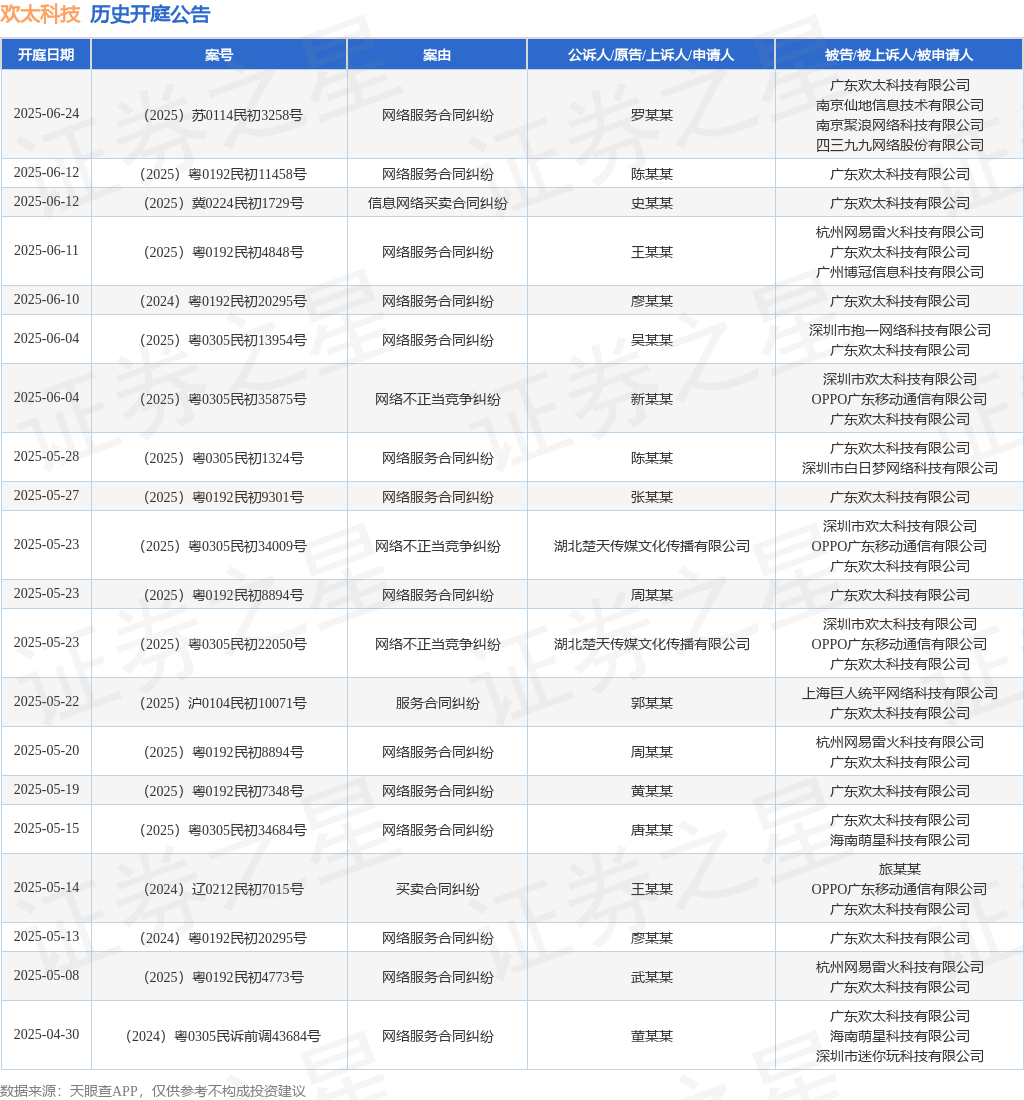
Task: Click the date cell 2025-04-30
Action: [x=46, y=1035]
